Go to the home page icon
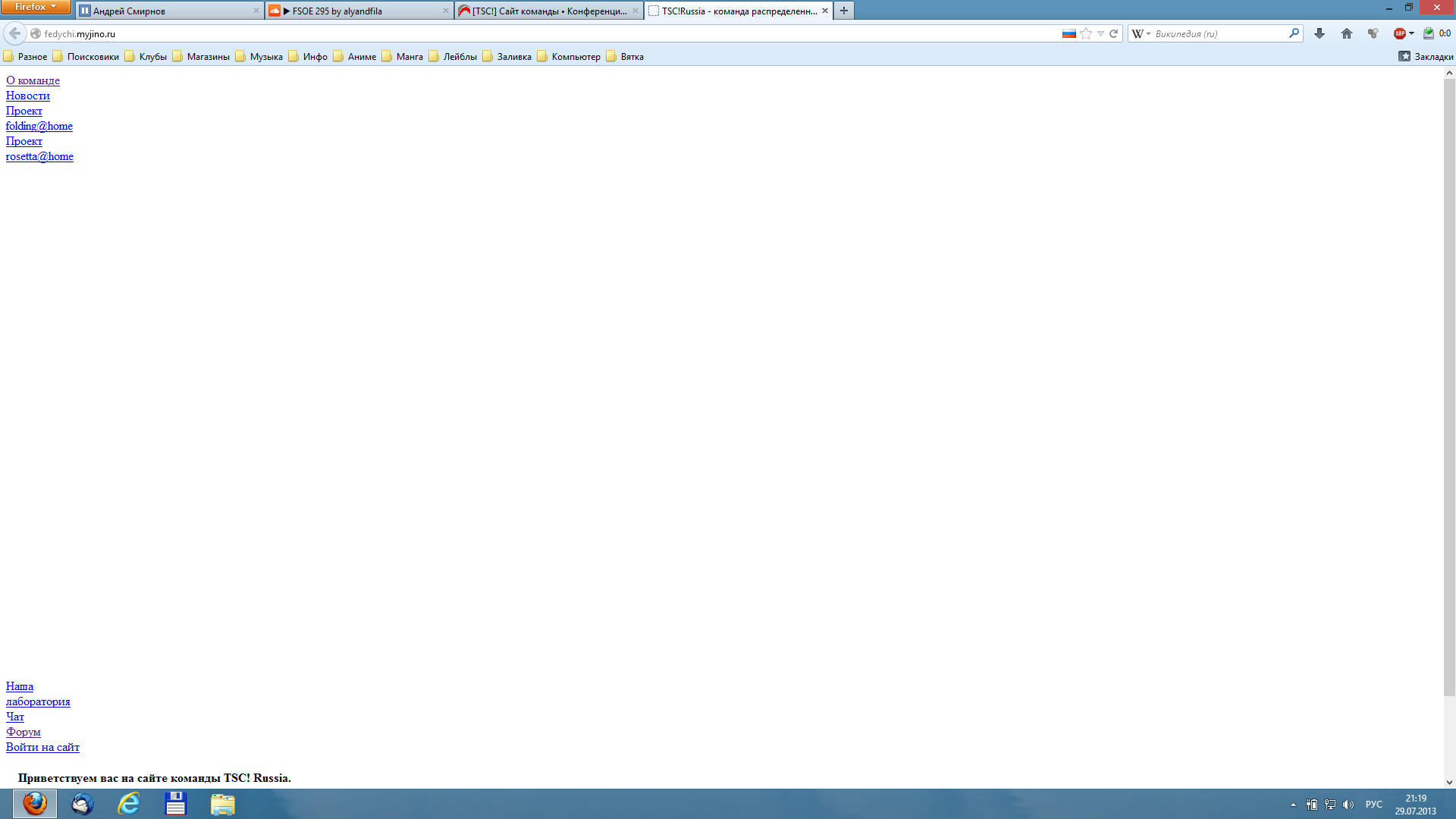The width and height of the screenshot is (1456, 819). coord(1347,33)
